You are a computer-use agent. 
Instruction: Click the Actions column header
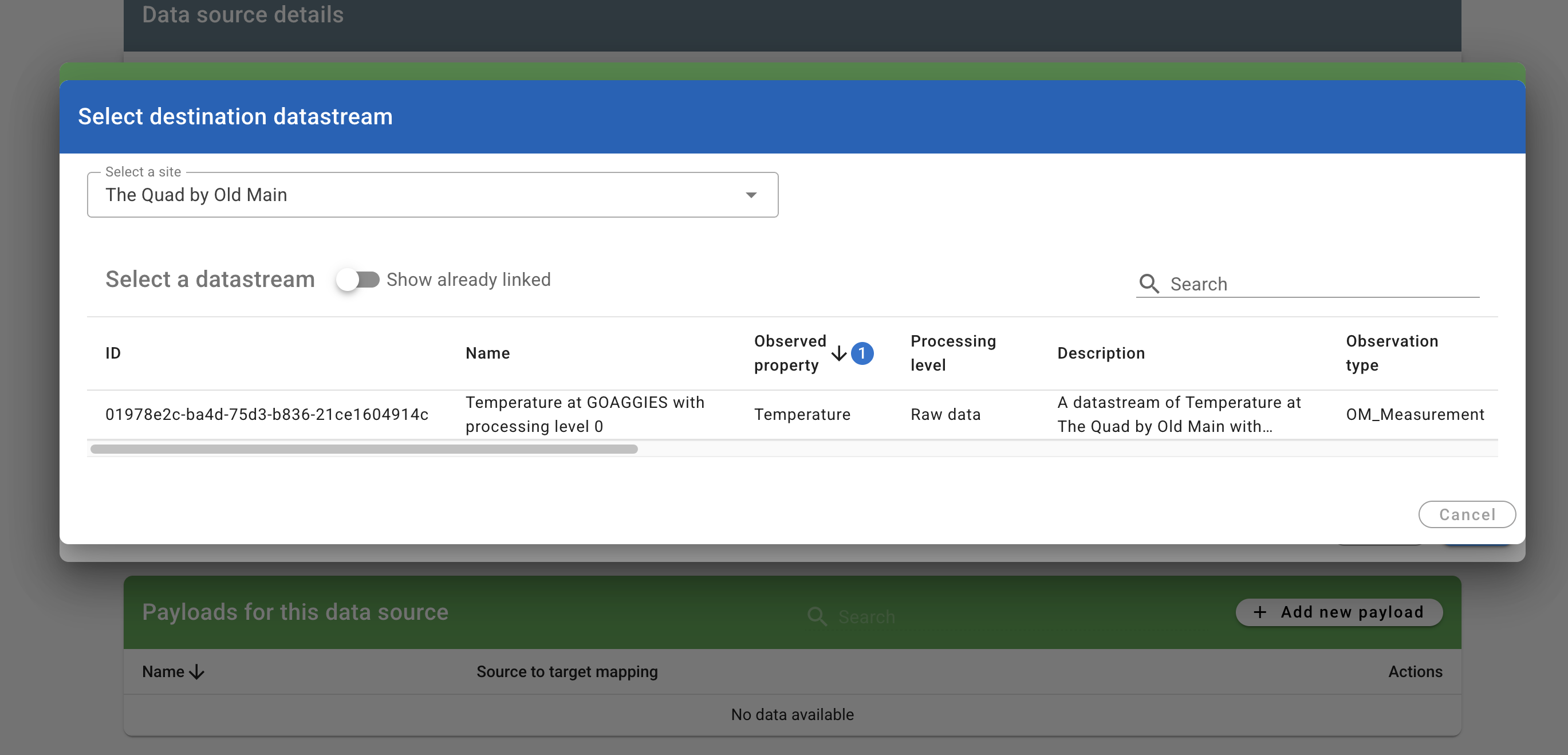[x=1415, y=671]
